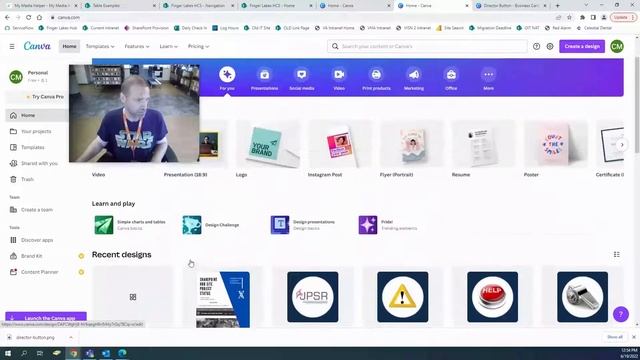This screenshot has width=640, height=360.
Task: Expand the Templates dropdown
Action: pos(100,47)
